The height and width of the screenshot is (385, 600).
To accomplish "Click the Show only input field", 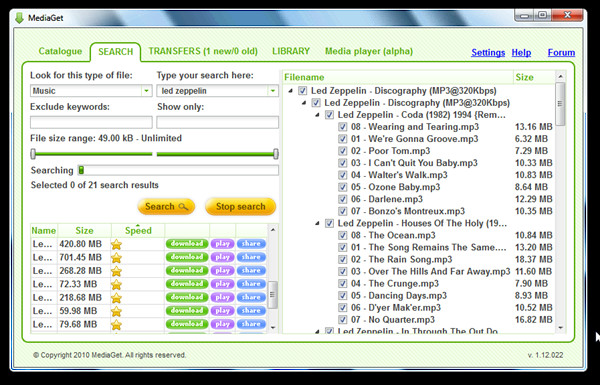I will tap(217, 122).
